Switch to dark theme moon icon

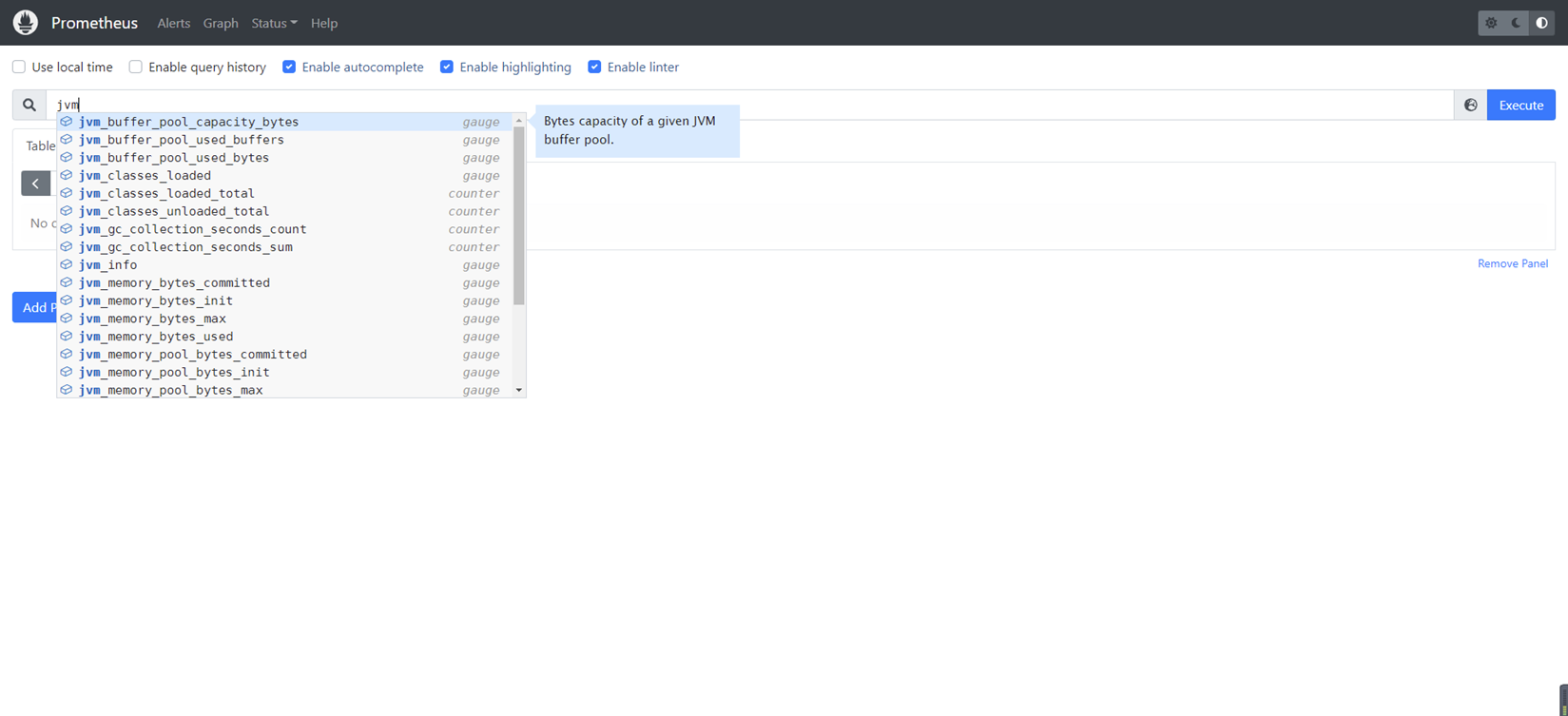pyautogui.click(x=1517, y=23)
